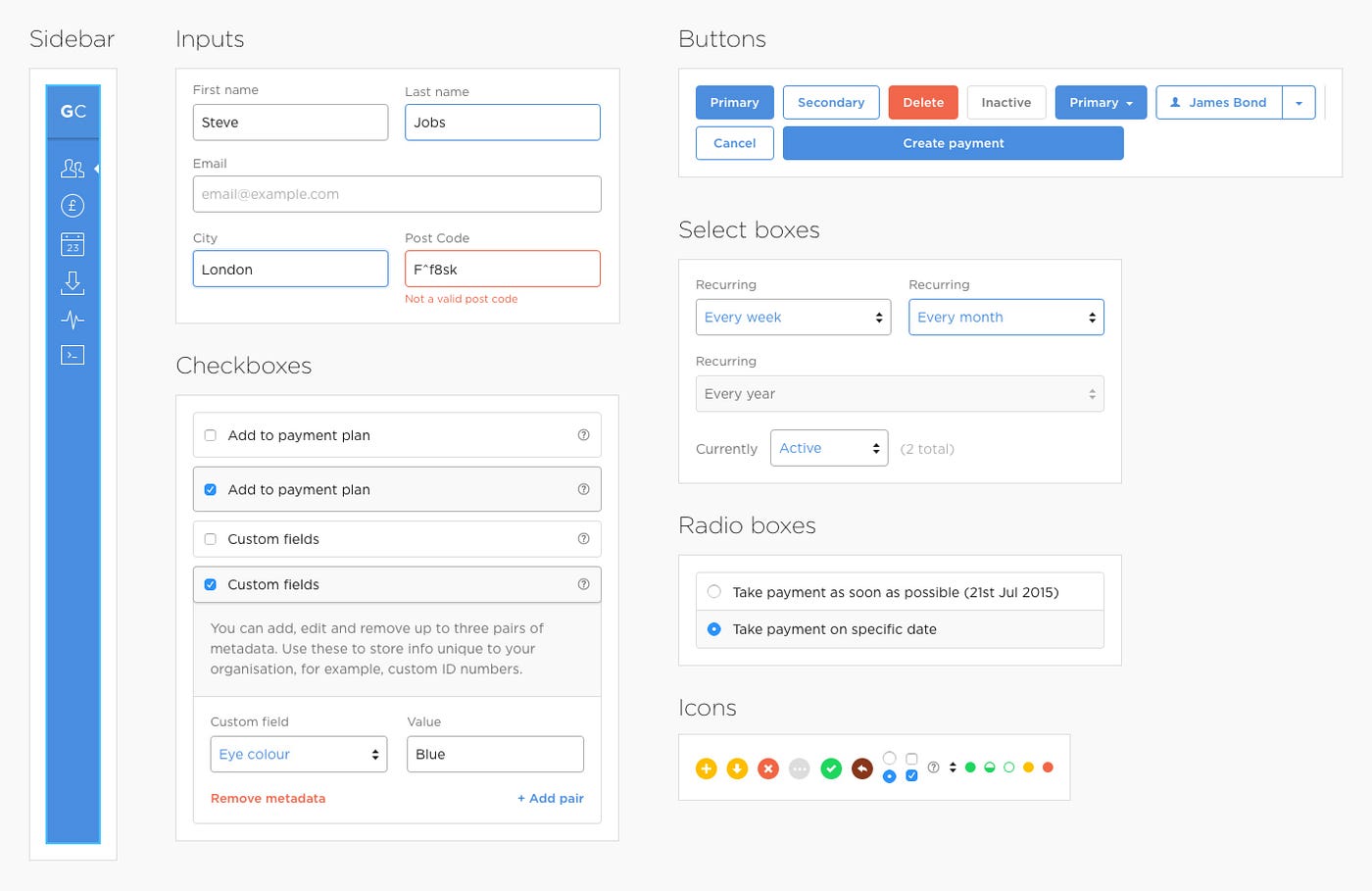The image size is (1372, 891).
Task: Click the Create payment button
Action: point(953,143)
